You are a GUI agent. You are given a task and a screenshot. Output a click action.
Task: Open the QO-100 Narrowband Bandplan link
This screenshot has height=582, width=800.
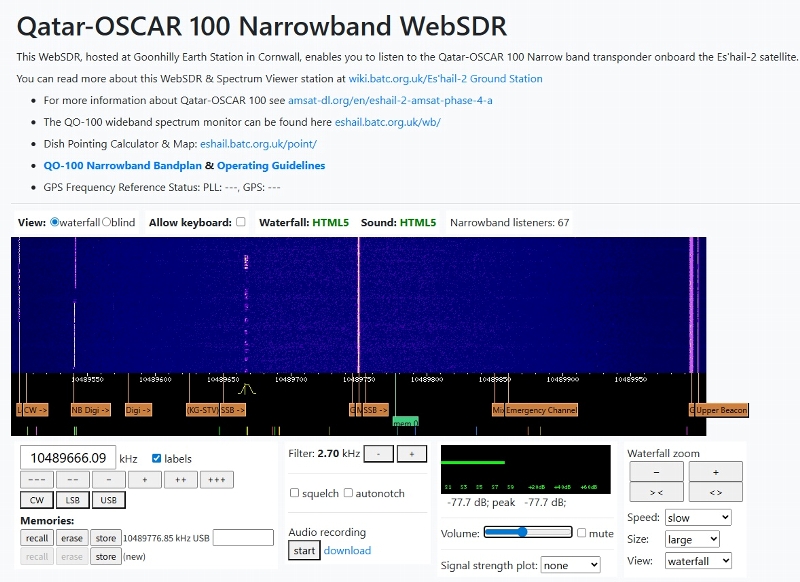(x=122, y=166)
